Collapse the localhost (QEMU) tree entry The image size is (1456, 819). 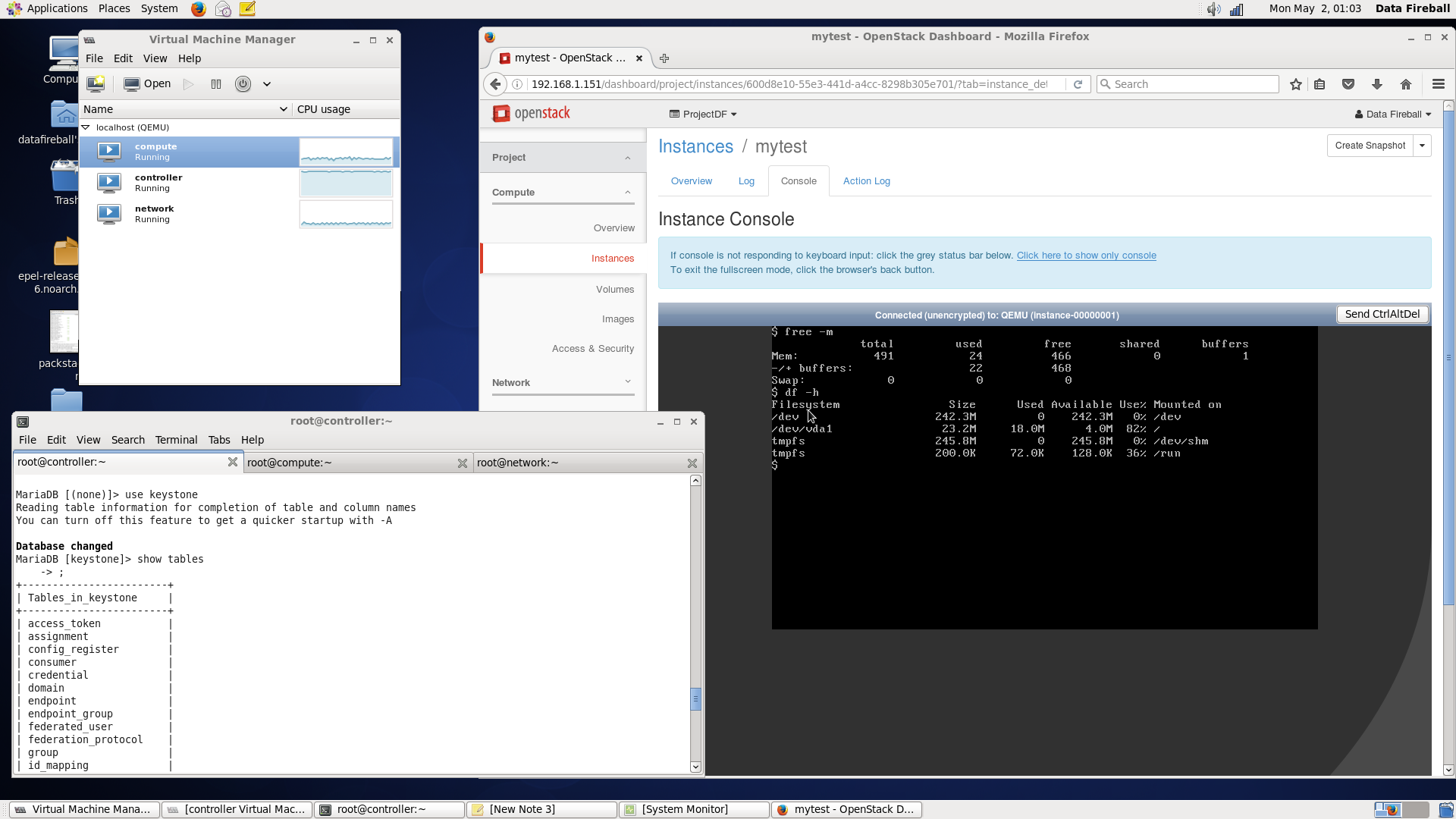(84, 127)
